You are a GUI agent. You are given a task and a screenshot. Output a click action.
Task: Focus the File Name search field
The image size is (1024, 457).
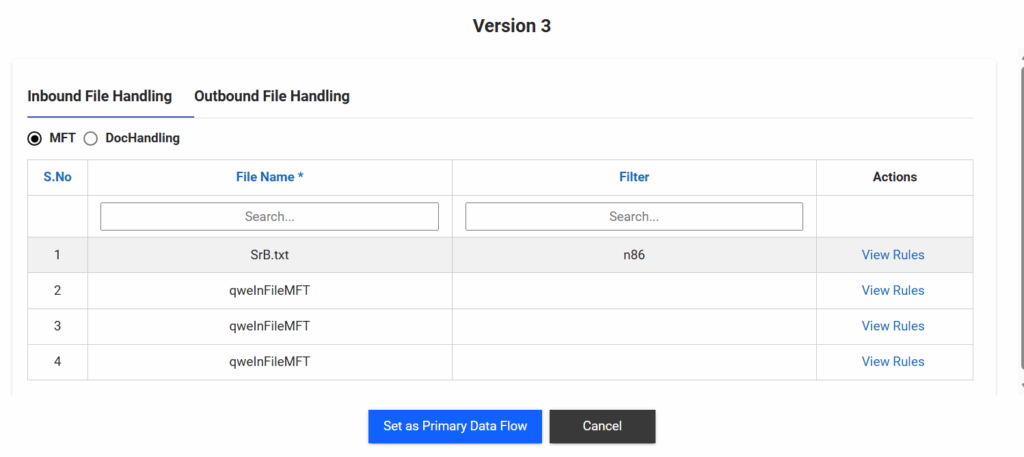coord(269,216)
